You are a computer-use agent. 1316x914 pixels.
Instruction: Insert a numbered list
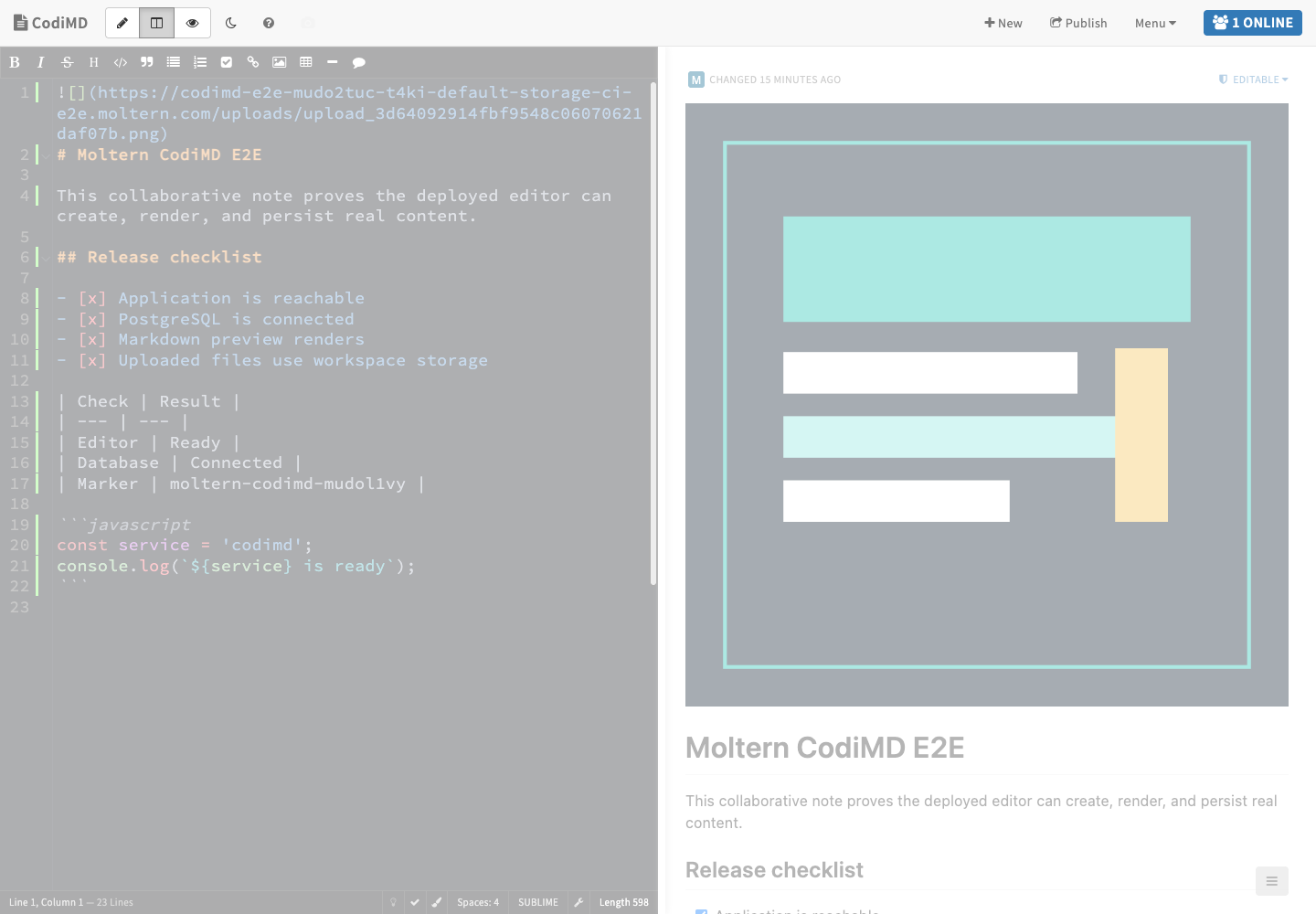(199, 62)
